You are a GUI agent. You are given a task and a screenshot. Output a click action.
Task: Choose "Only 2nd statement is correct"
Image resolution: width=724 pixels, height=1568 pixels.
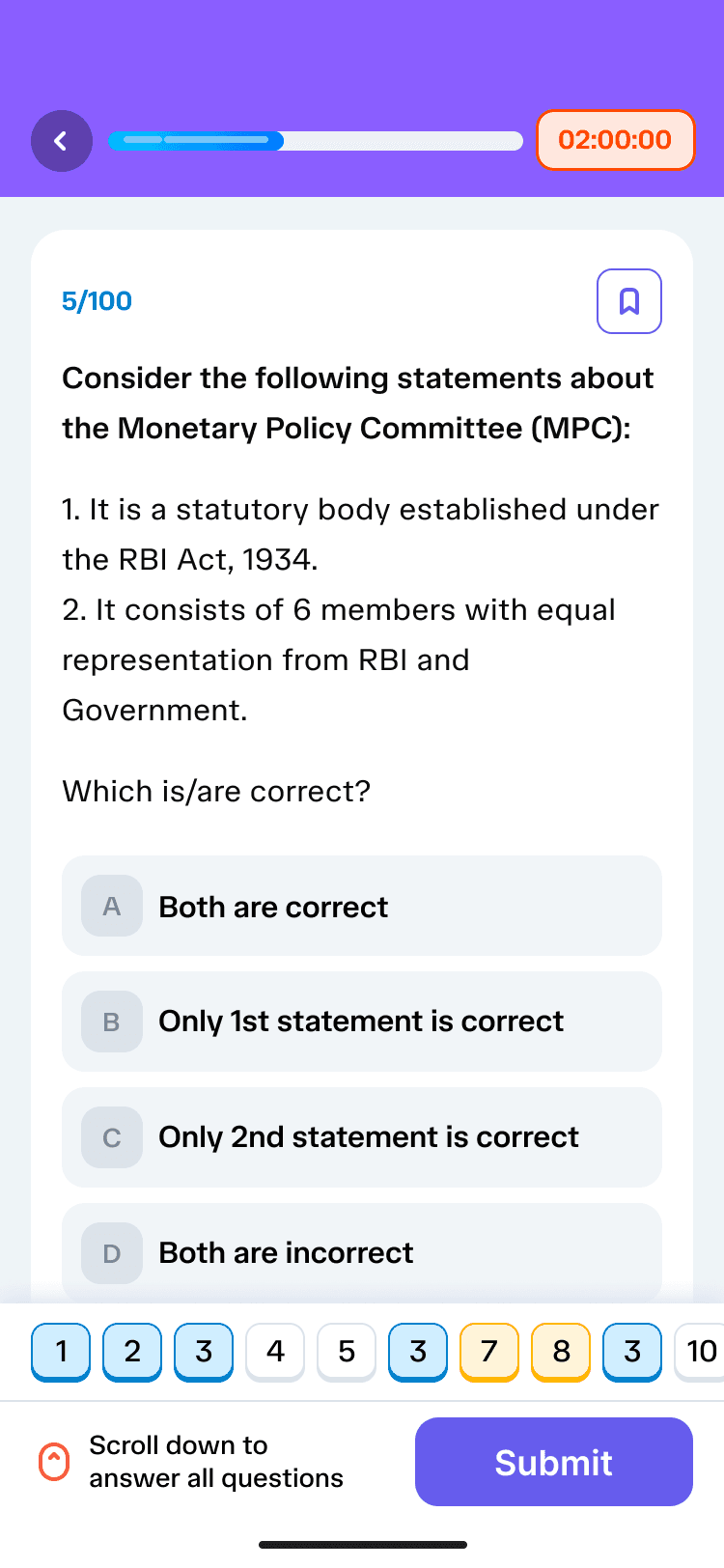click(369, 1137)
